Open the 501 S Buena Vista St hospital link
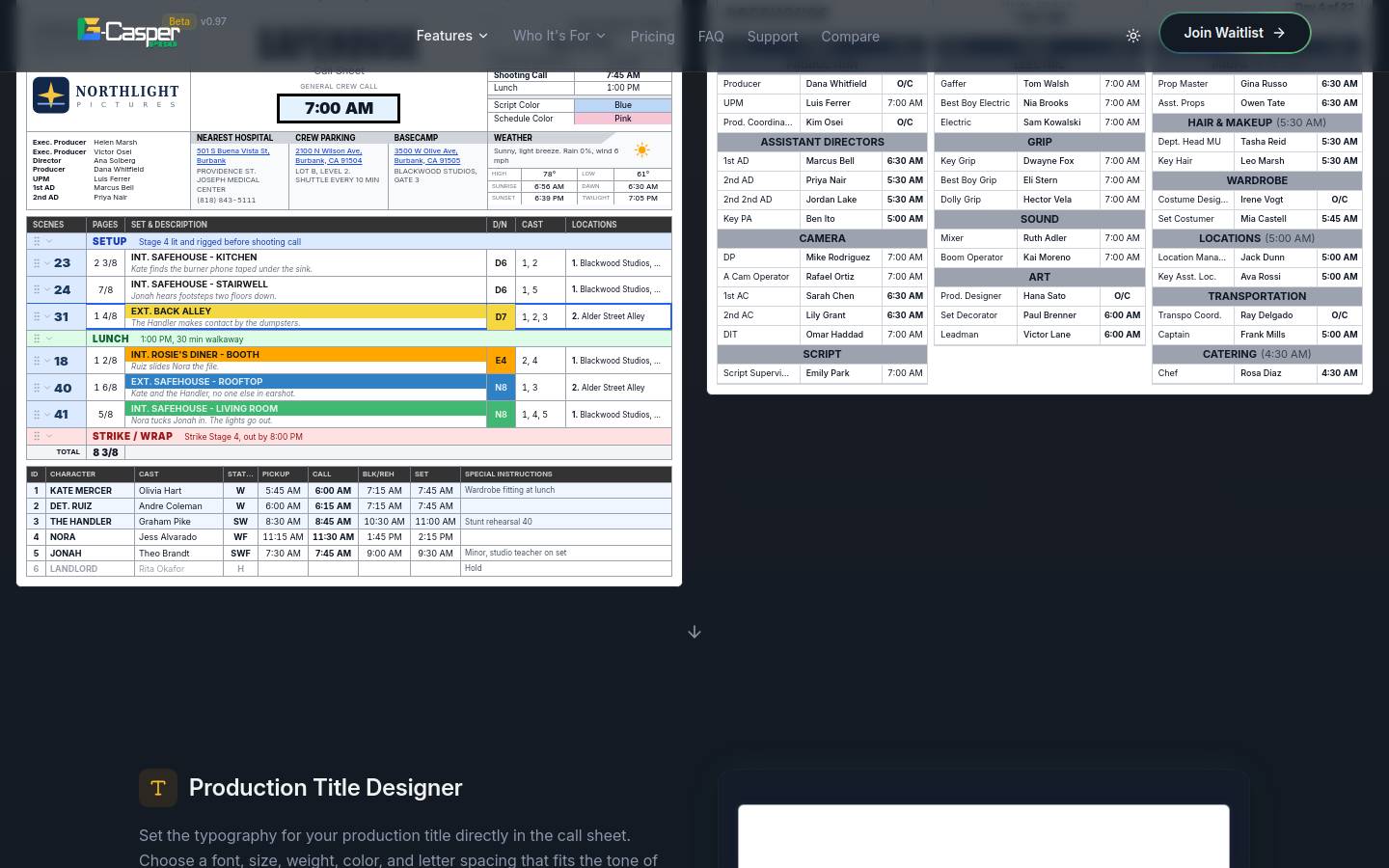 click(233, 155)
